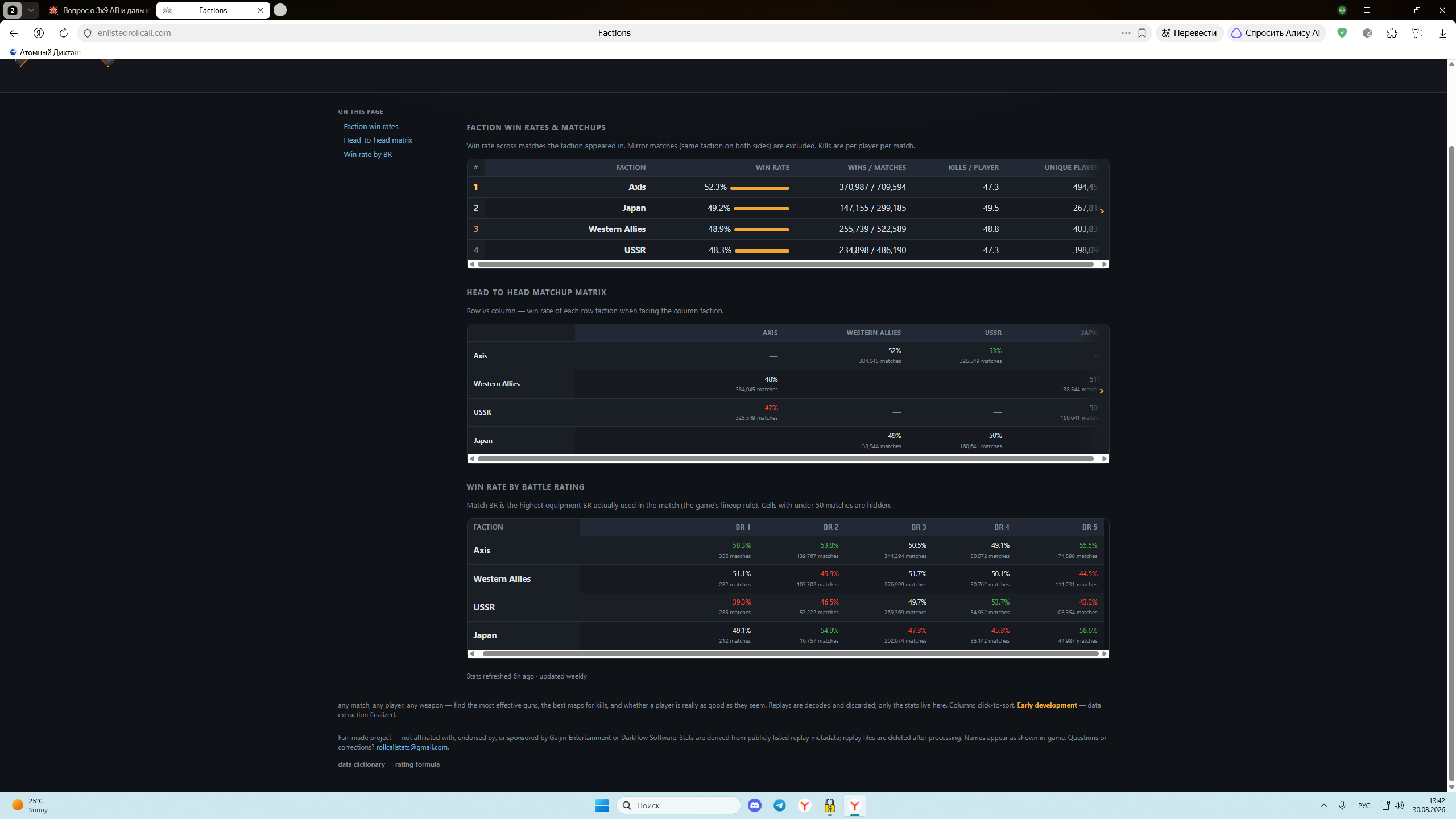Viewport: 1456px width, 819px height.
Task: Jump to Head-to-head matrix section
Action: [x=378, y=140]
